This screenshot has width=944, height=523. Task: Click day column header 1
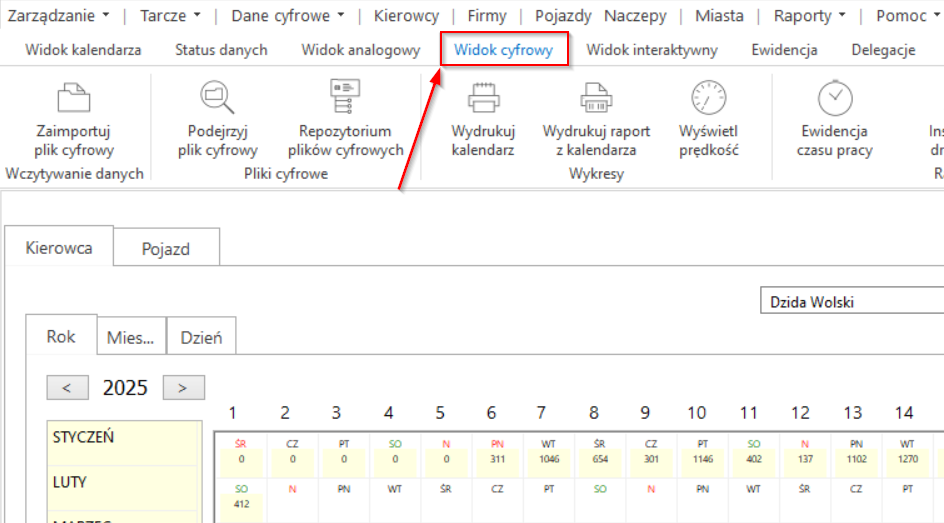(x=232, y=413)
